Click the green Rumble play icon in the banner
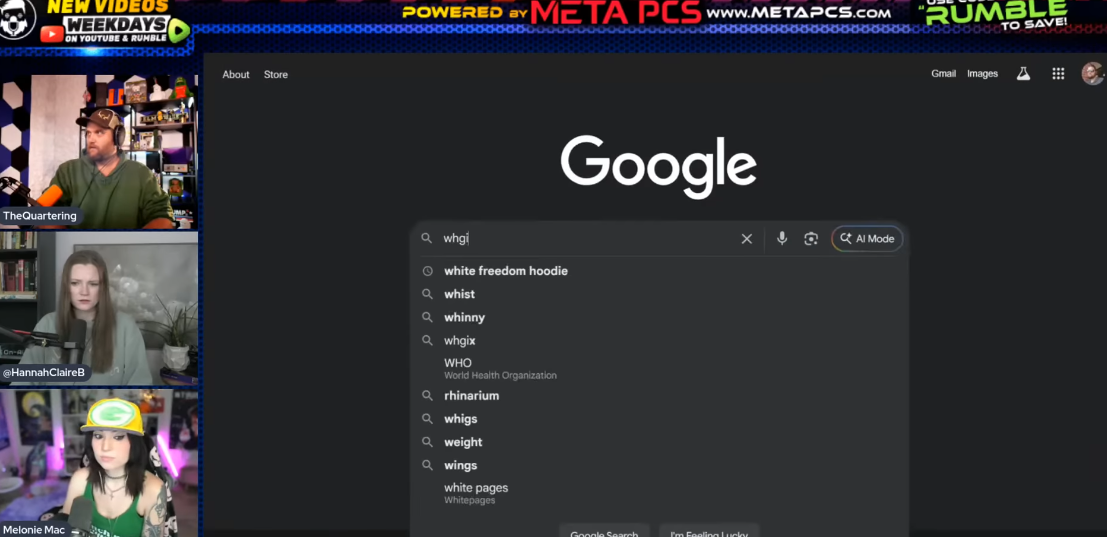 [x=179, y=31]
